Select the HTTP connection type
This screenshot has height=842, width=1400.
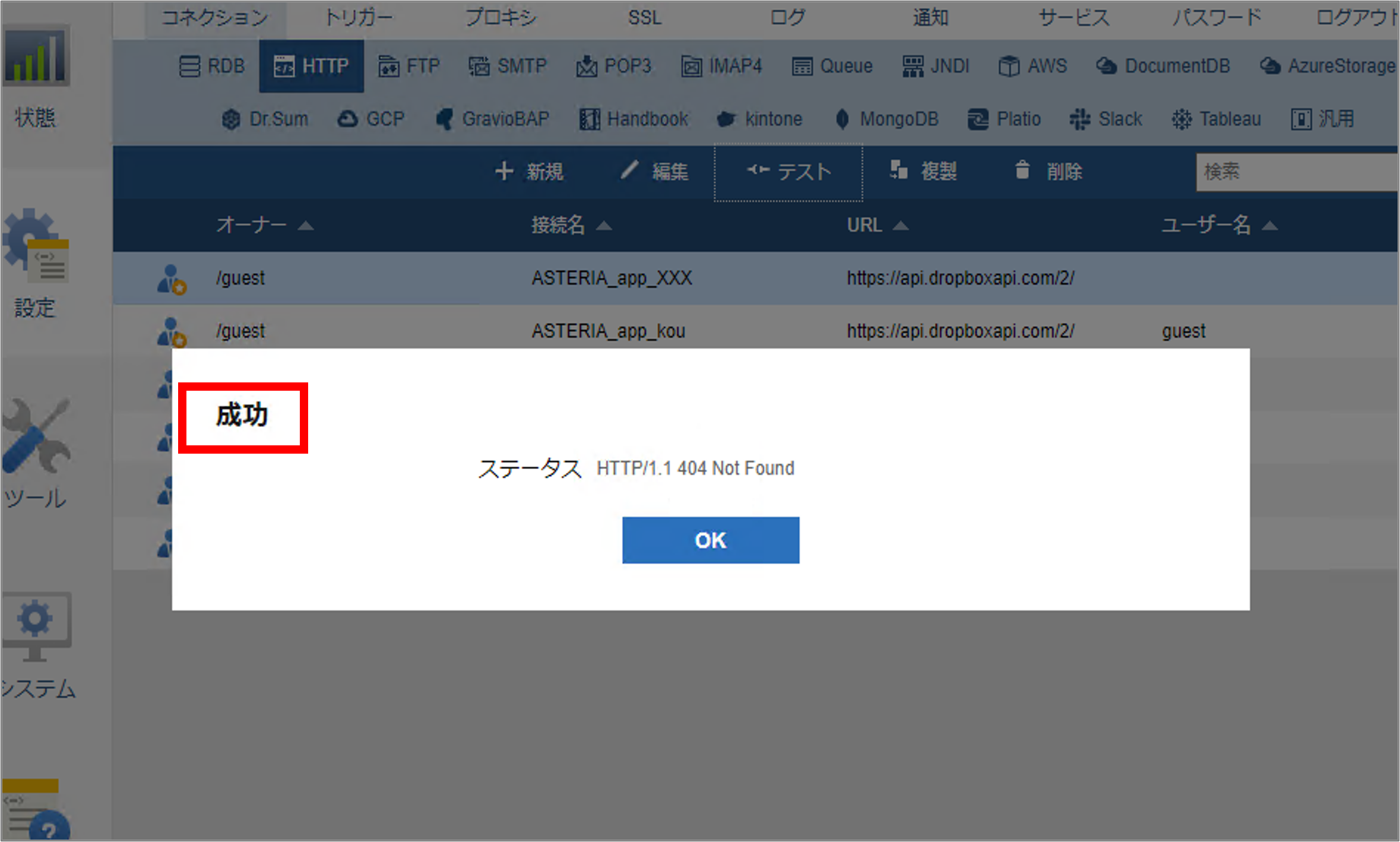[x=311, y=66]
